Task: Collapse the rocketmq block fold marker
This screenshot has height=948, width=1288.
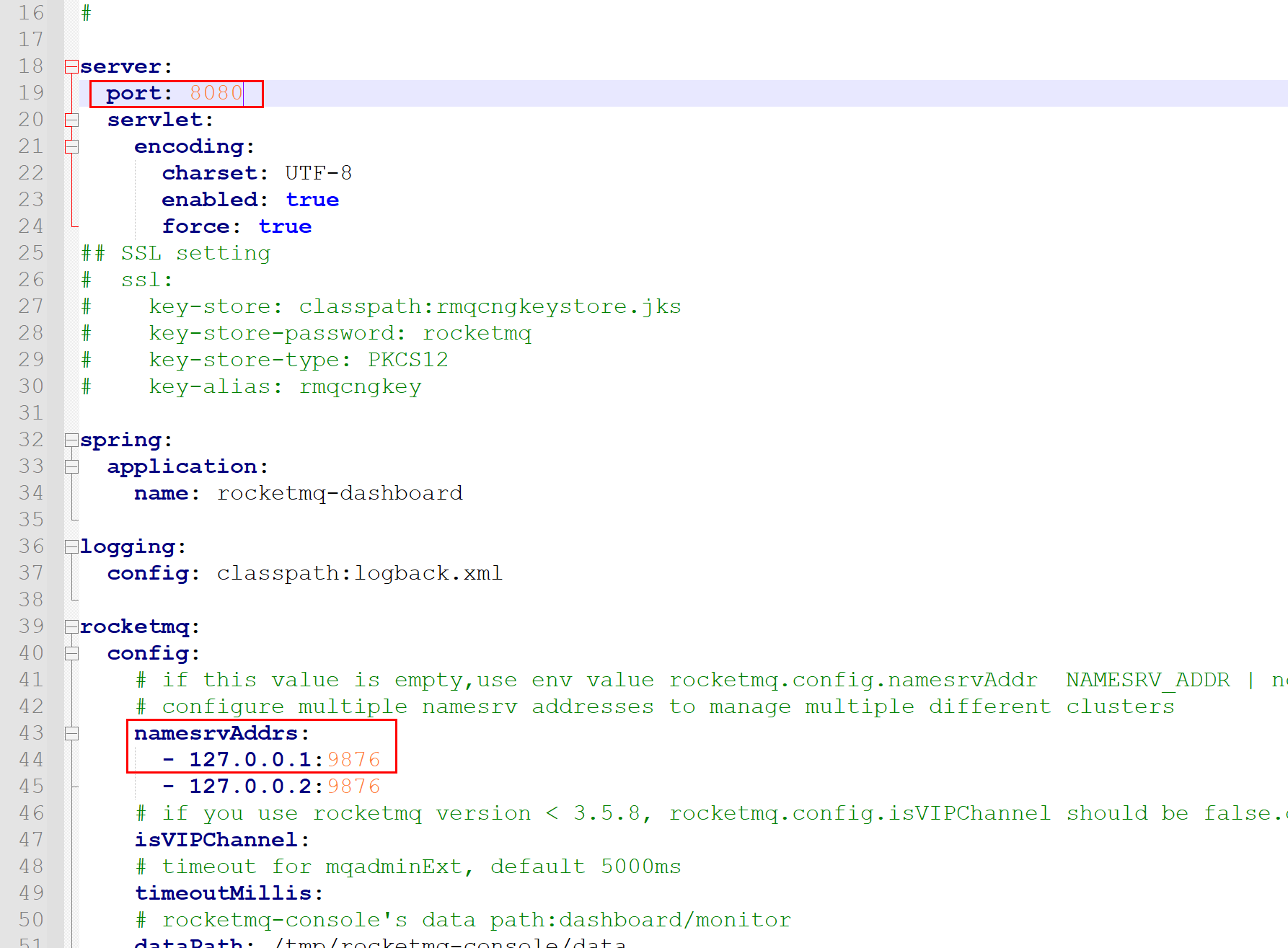Action: tap(71, 626)
